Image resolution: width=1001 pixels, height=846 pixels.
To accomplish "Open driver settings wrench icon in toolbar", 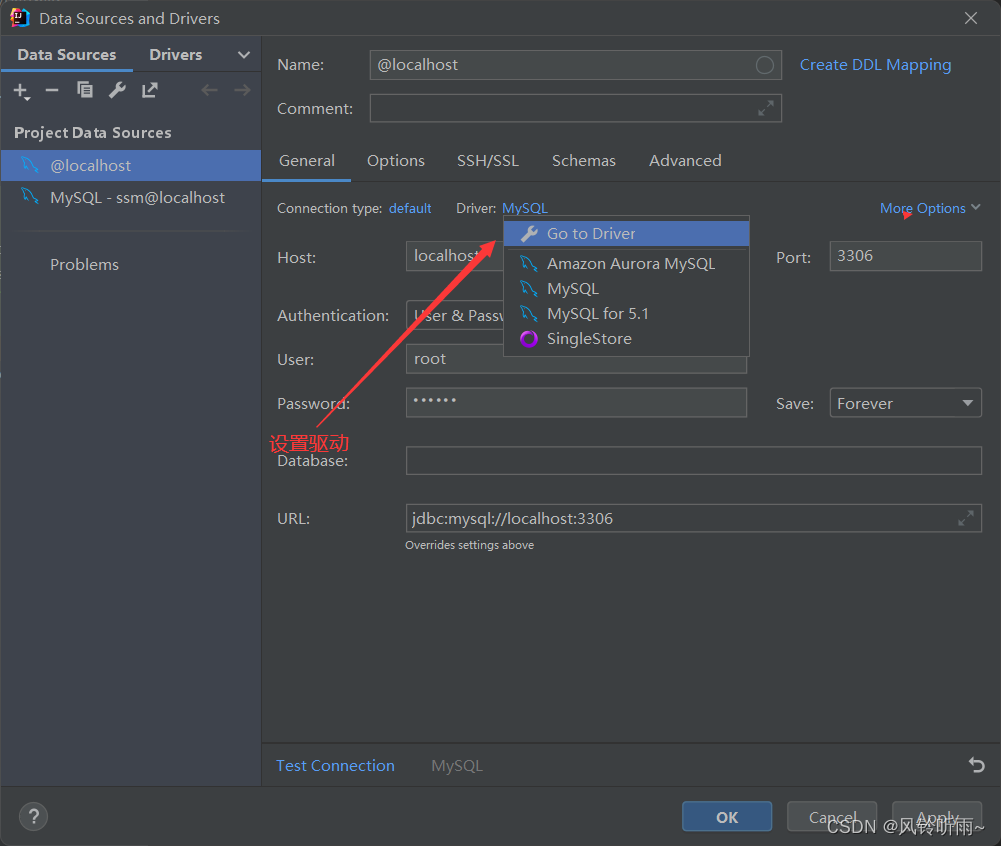I will click(x=117, y=90).
